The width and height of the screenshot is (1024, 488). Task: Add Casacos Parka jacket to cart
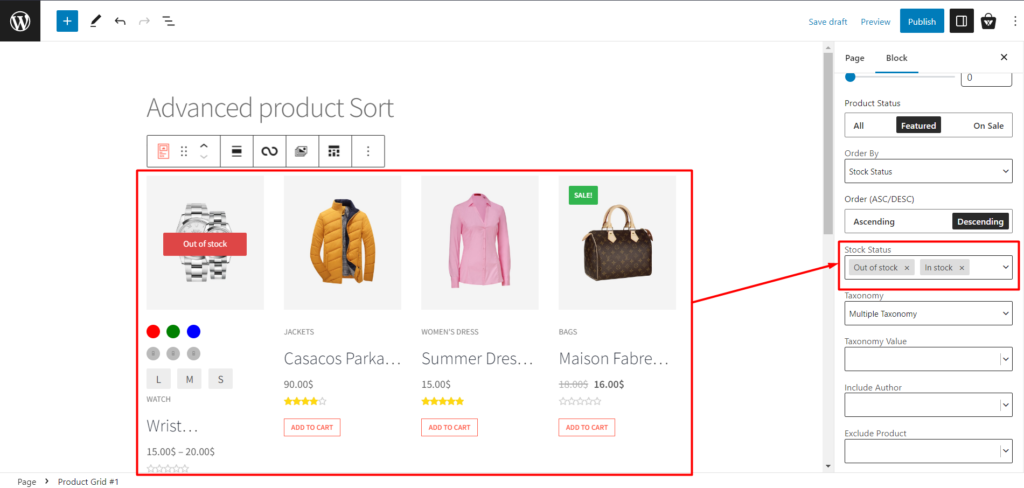312,427
